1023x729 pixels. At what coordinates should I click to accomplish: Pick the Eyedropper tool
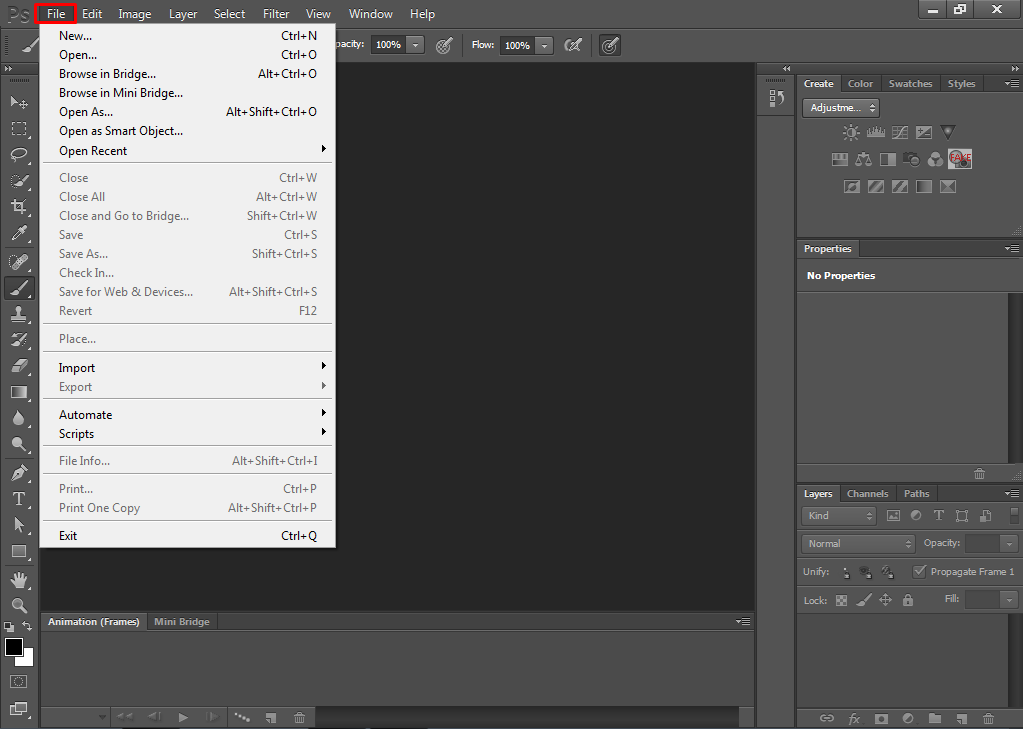(x=20, y=233)
